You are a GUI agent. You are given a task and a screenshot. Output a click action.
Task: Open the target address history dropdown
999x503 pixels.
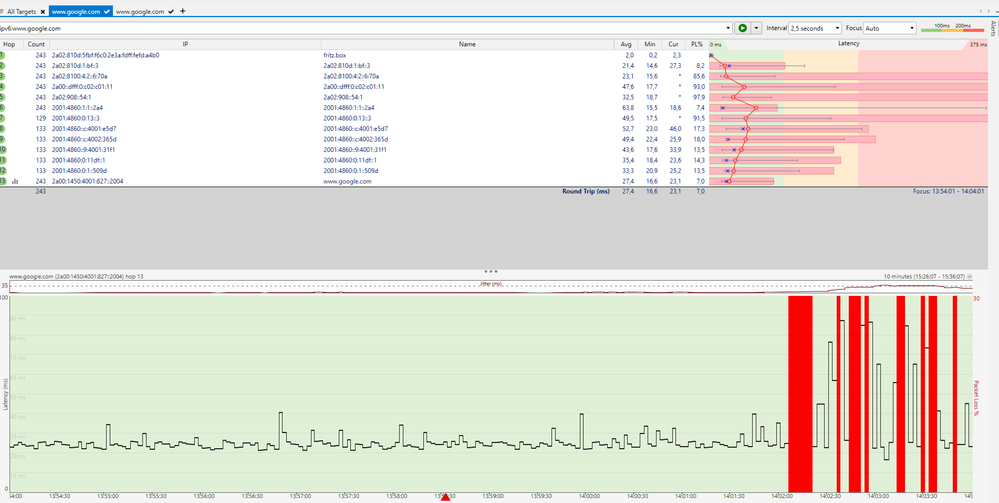point(727,28)
